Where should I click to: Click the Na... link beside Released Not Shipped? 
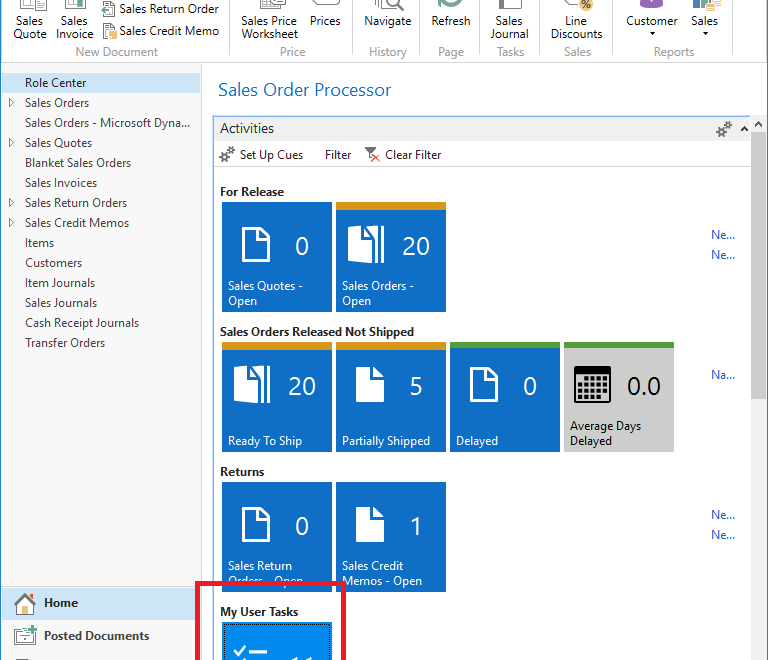pos(723,375)
